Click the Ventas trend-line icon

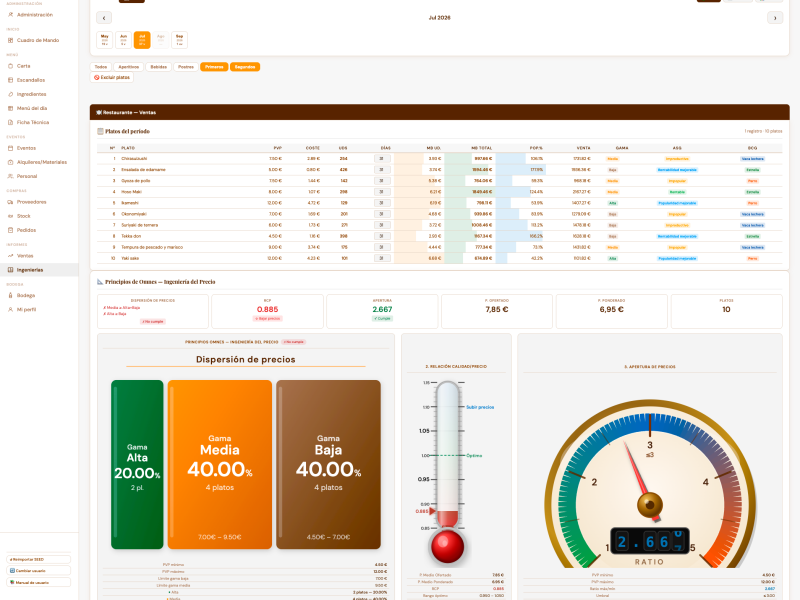(x=10, y=256)
